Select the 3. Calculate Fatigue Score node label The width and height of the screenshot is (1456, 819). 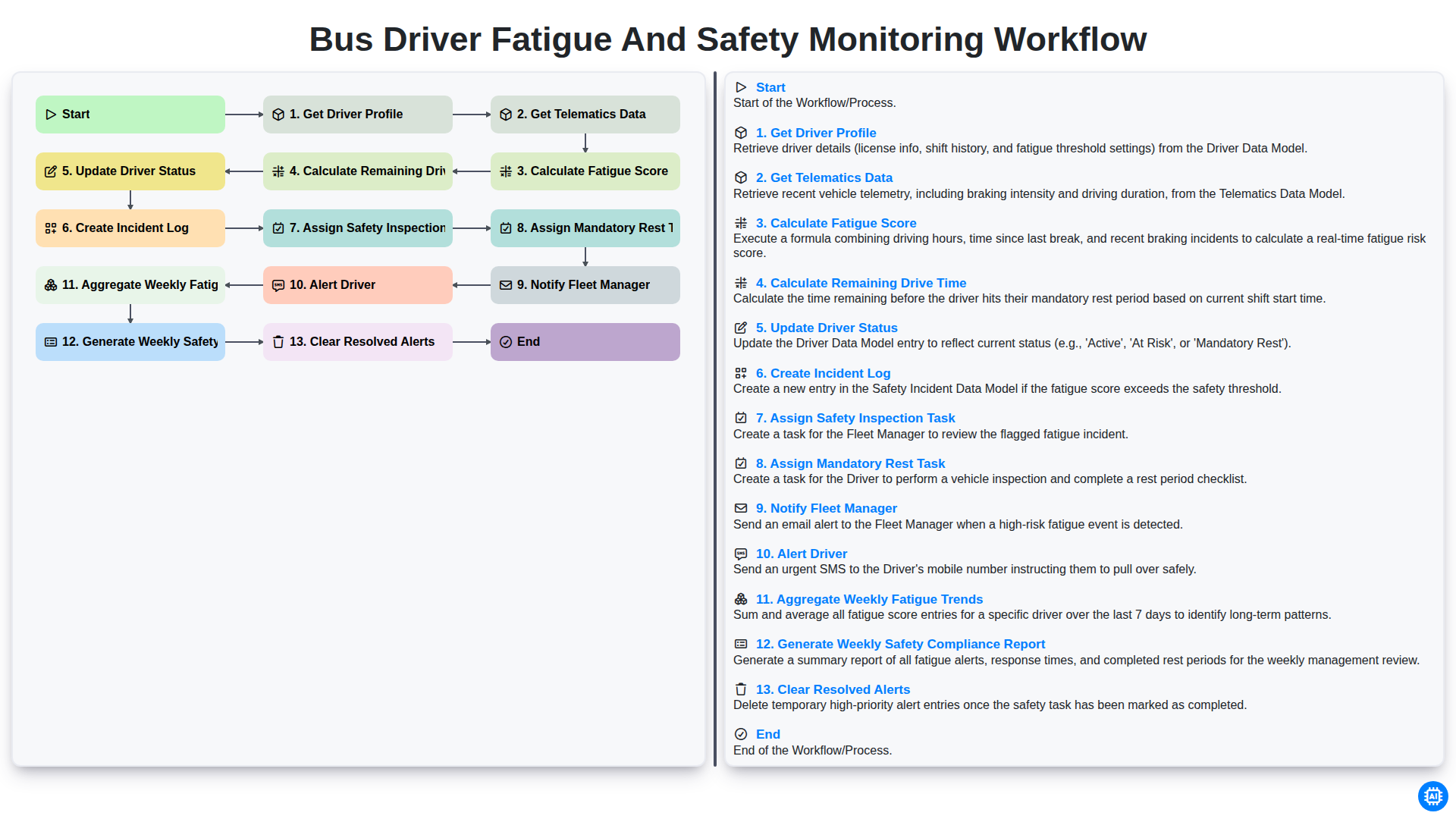coord(592,171)
